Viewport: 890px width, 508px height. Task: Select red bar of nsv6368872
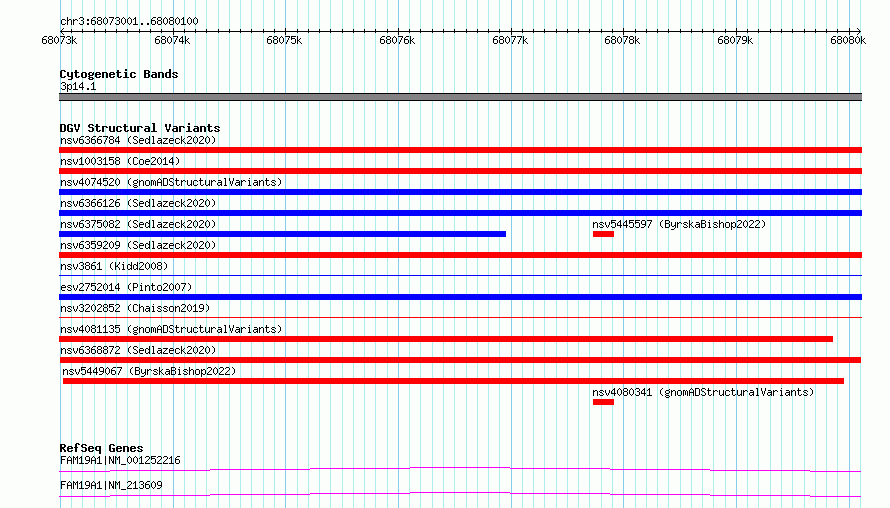[x=460, y=360]
